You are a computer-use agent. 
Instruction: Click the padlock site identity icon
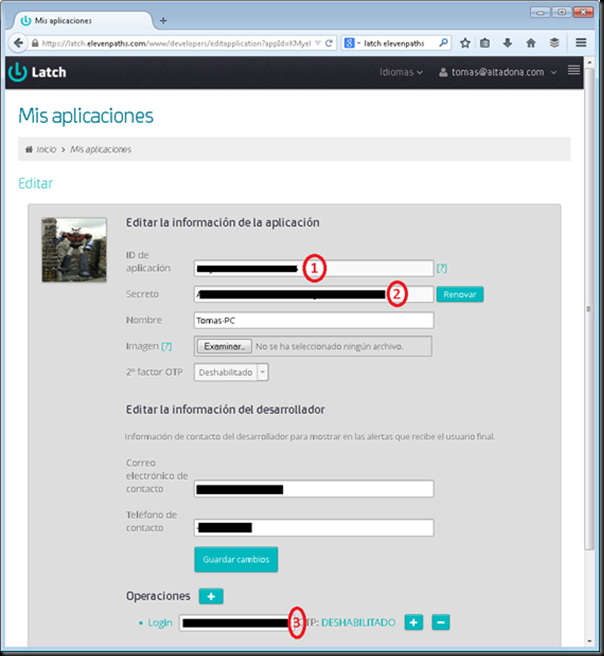click(x=35, y=43)
